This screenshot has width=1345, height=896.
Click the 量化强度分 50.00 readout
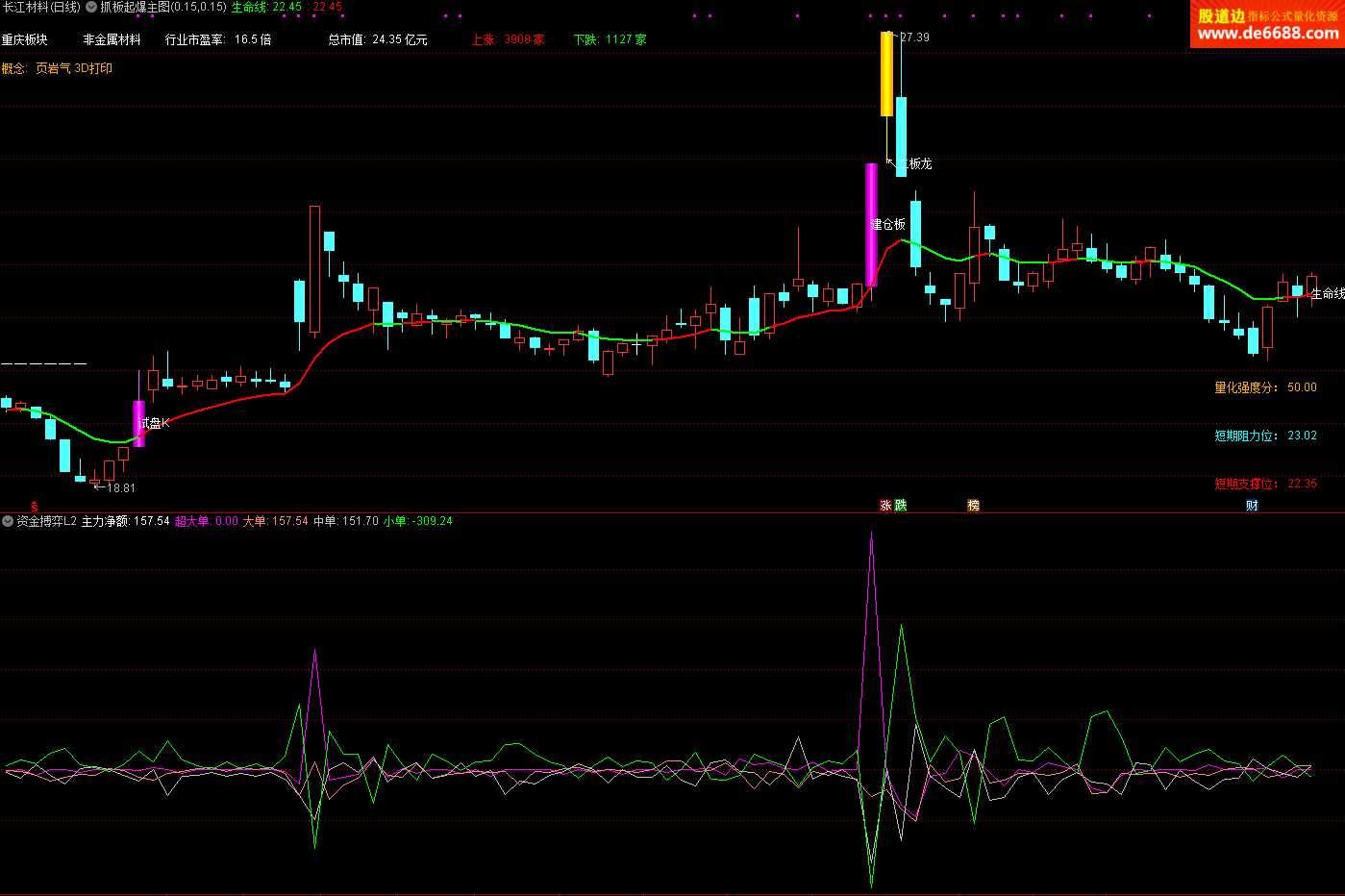[x=1265, y=387]
